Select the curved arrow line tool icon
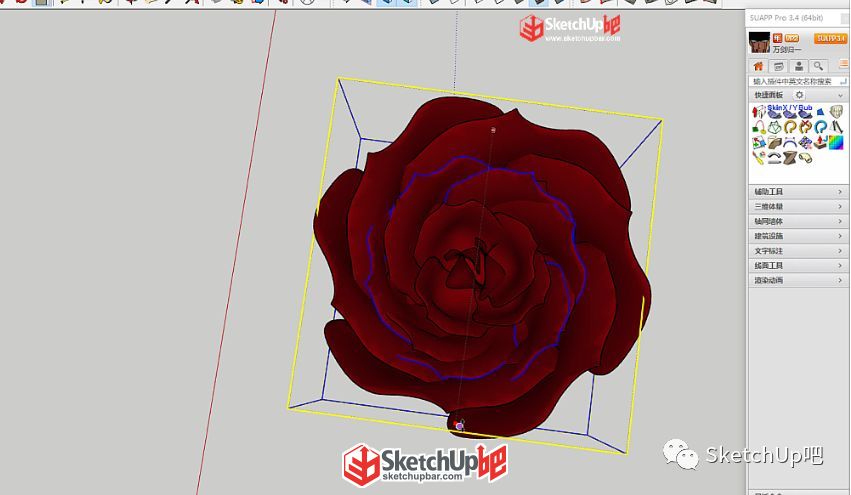 [x=774, y=158]
